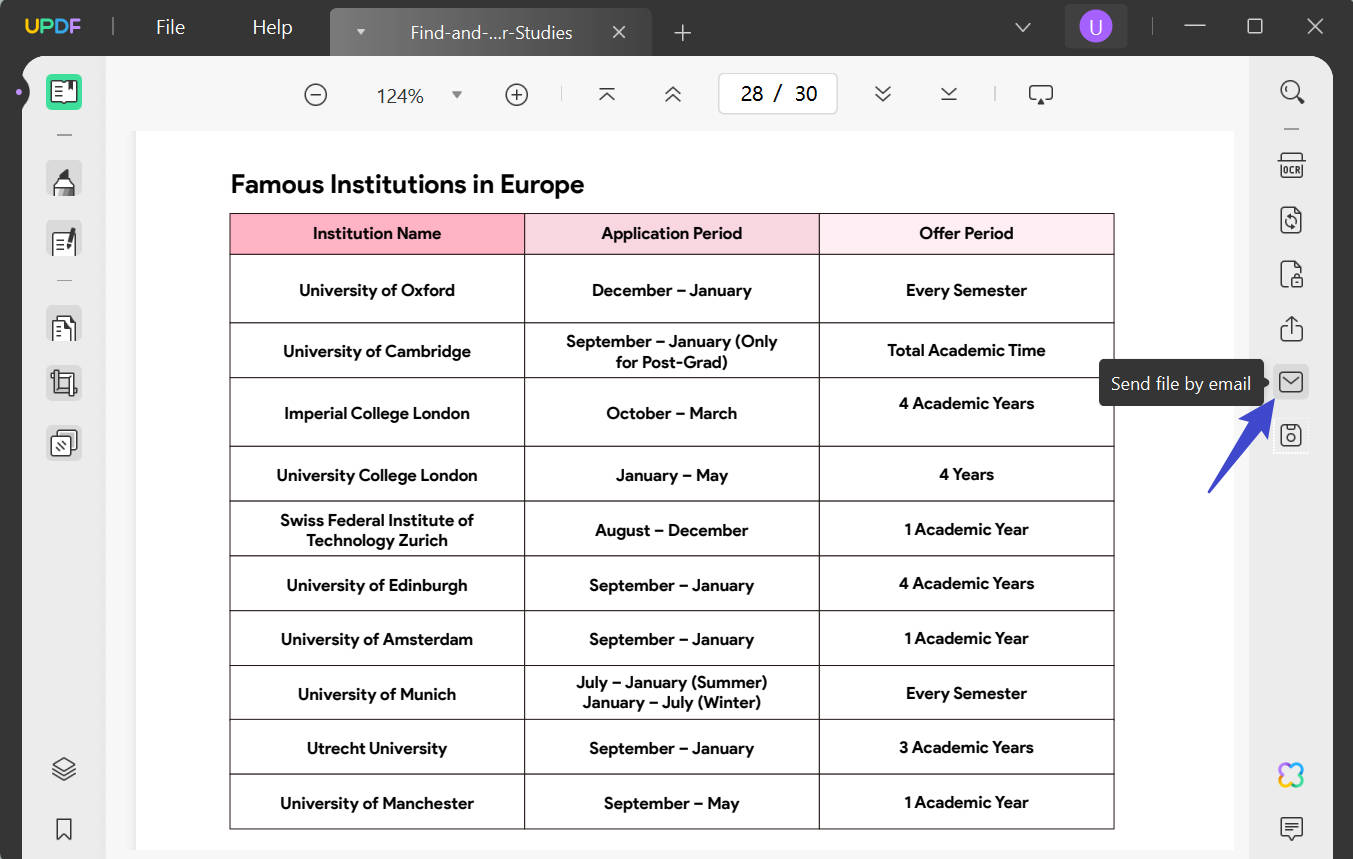
Task: Go to the next page
Action: (x=882, y=94)
